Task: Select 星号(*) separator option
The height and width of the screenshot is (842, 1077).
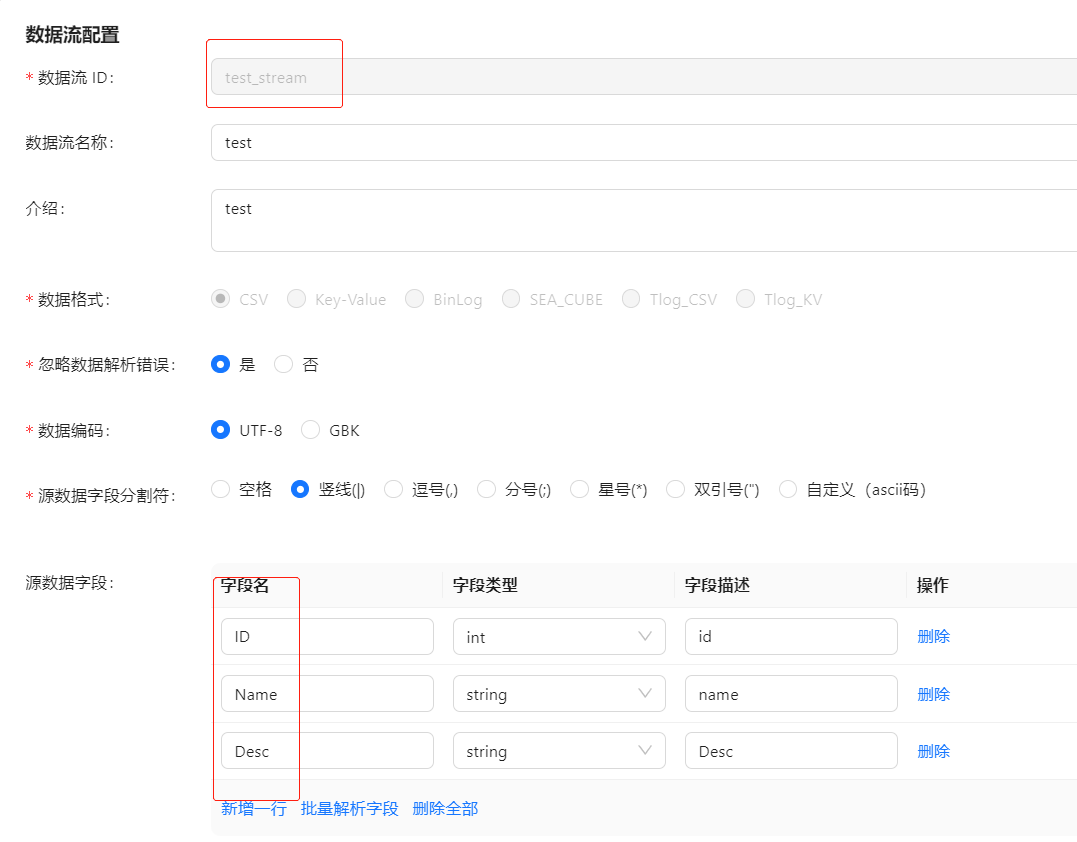Action: 580,490
